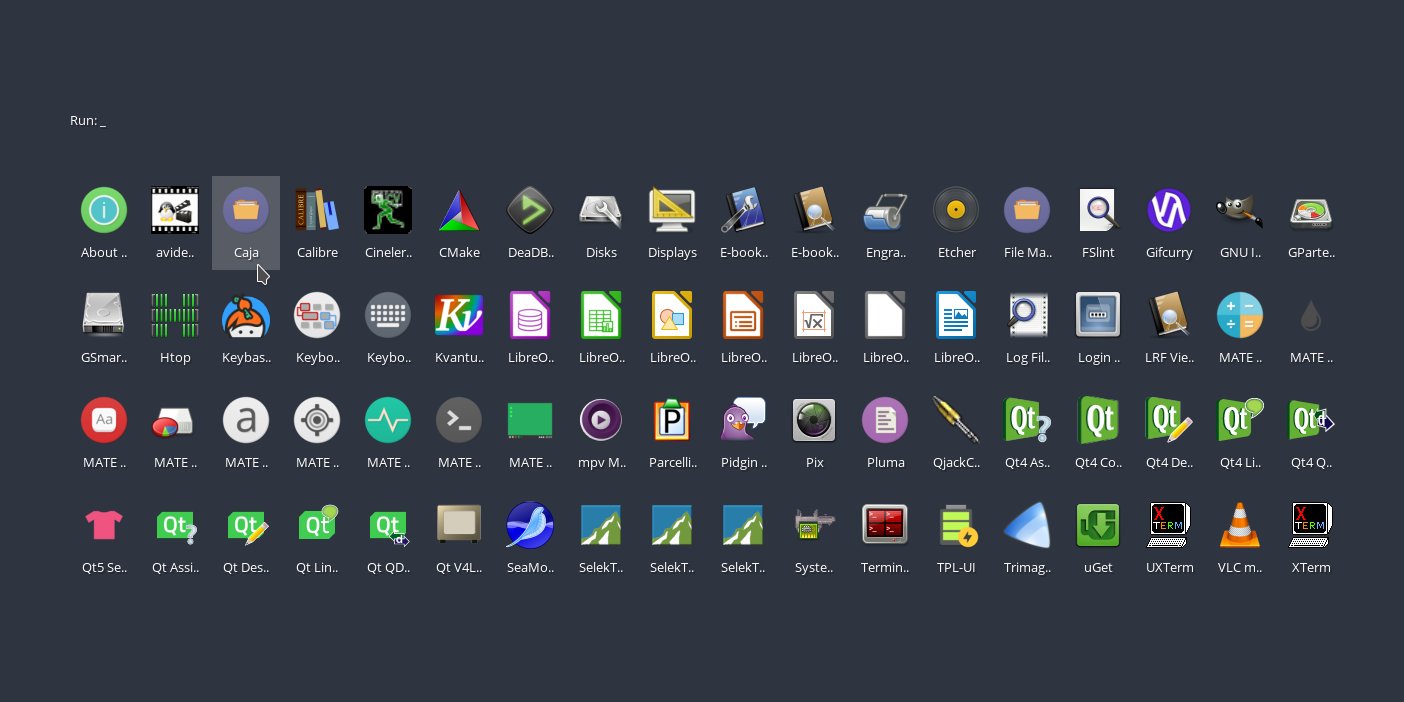Screen dimensions: 1404x702
Task: Start the DeaDBeeF music player
Action: [x=530, y=223]
